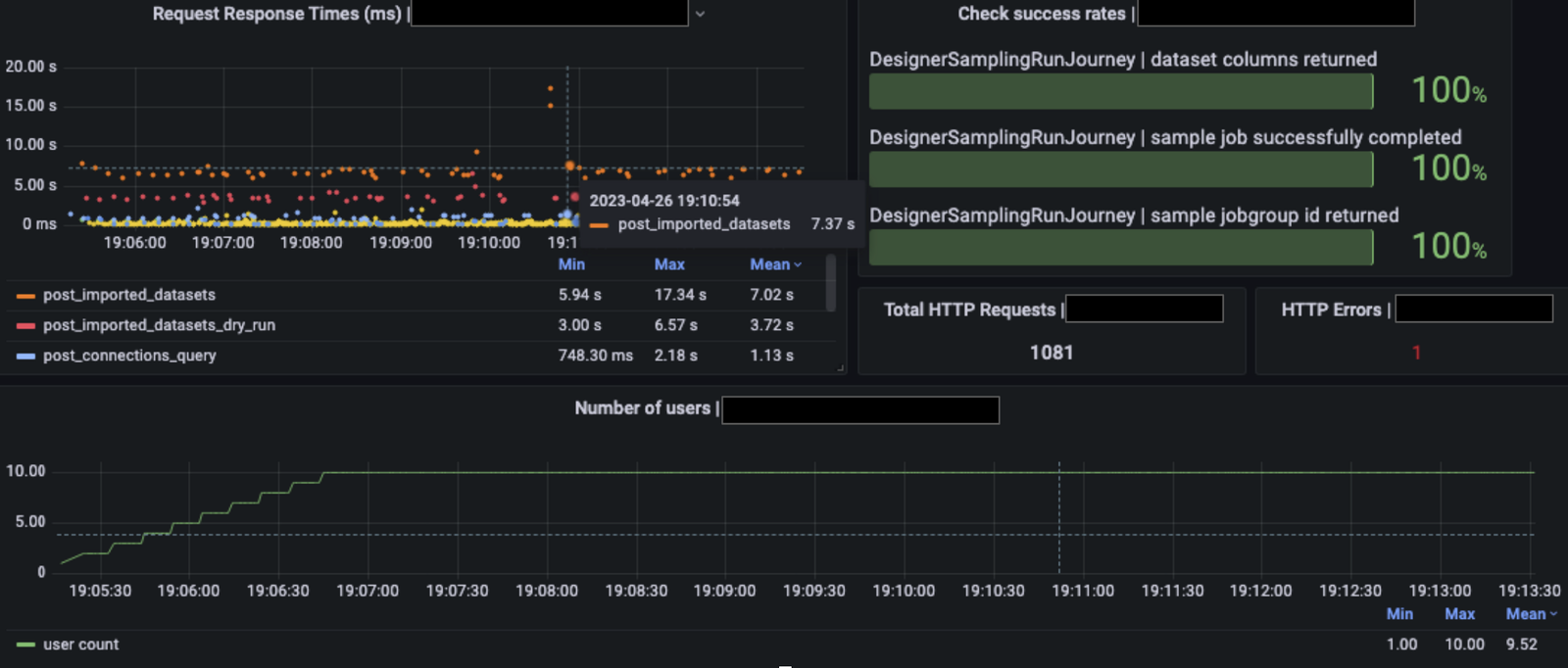This screenshot has height=668, width=1568.
Task: Sort response times legend by Max
Action: [x=669, y=264]
